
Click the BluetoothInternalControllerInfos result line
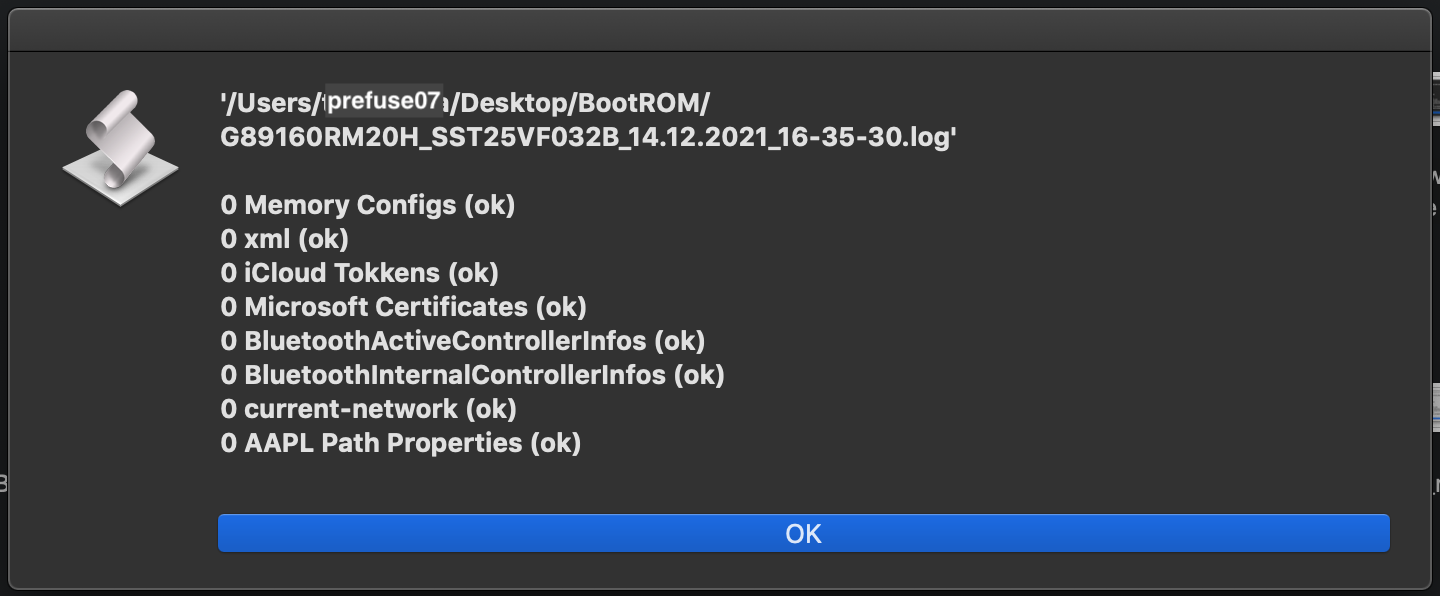point(472,375)
